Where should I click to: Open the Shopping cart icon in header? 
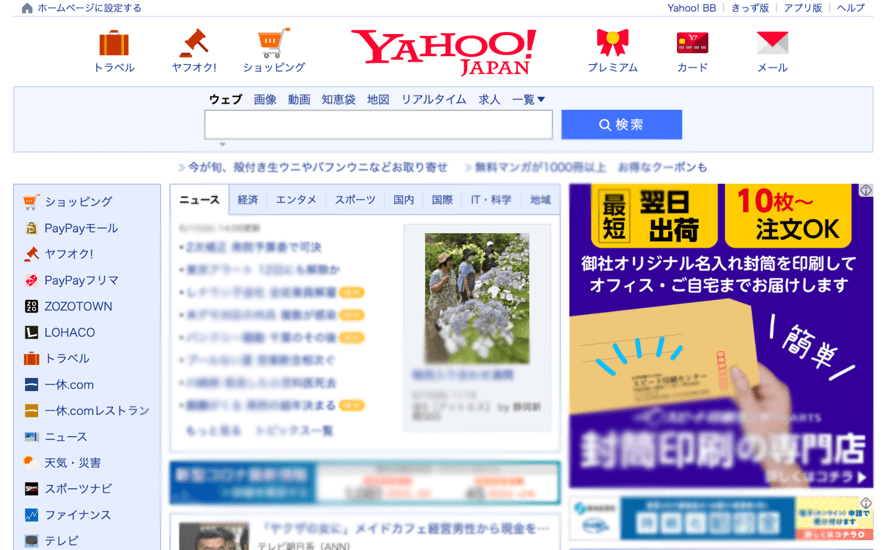274,43
